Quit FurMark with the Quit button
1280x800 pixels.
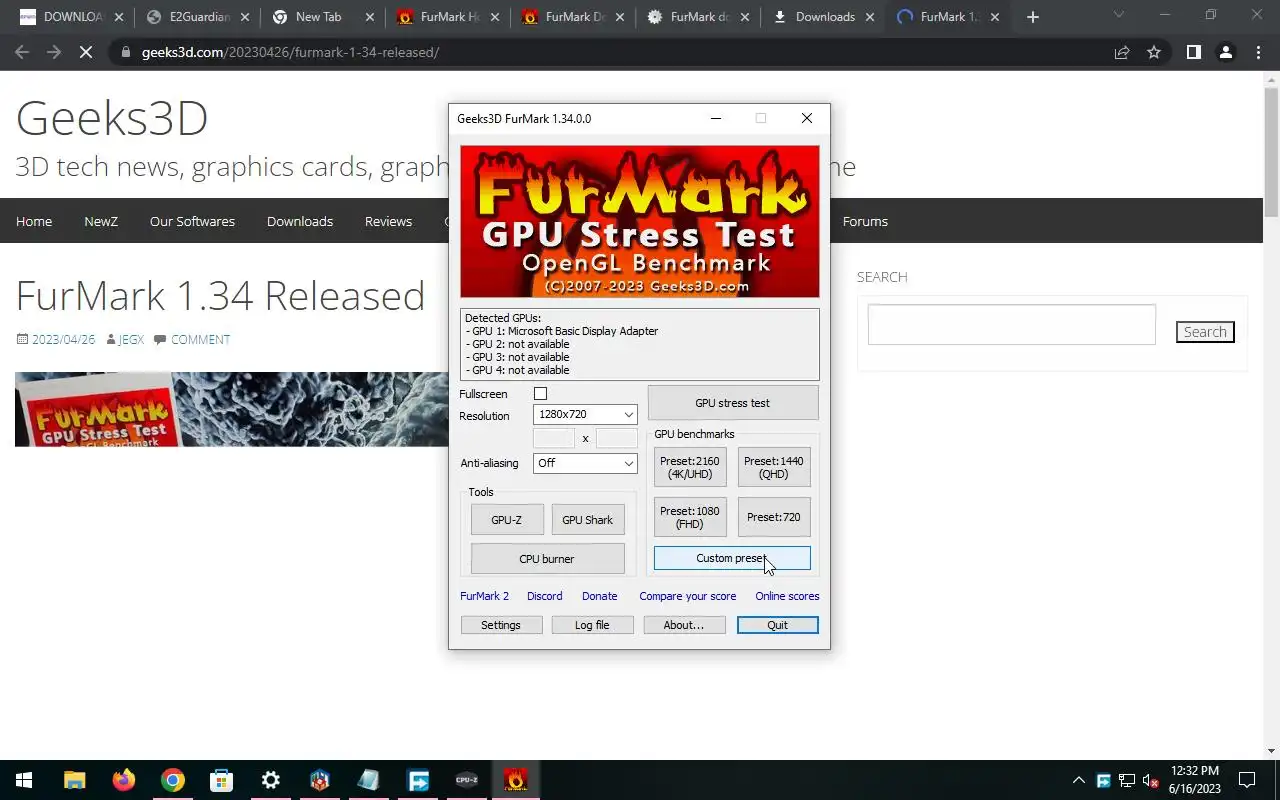click(x=778, y=625)
